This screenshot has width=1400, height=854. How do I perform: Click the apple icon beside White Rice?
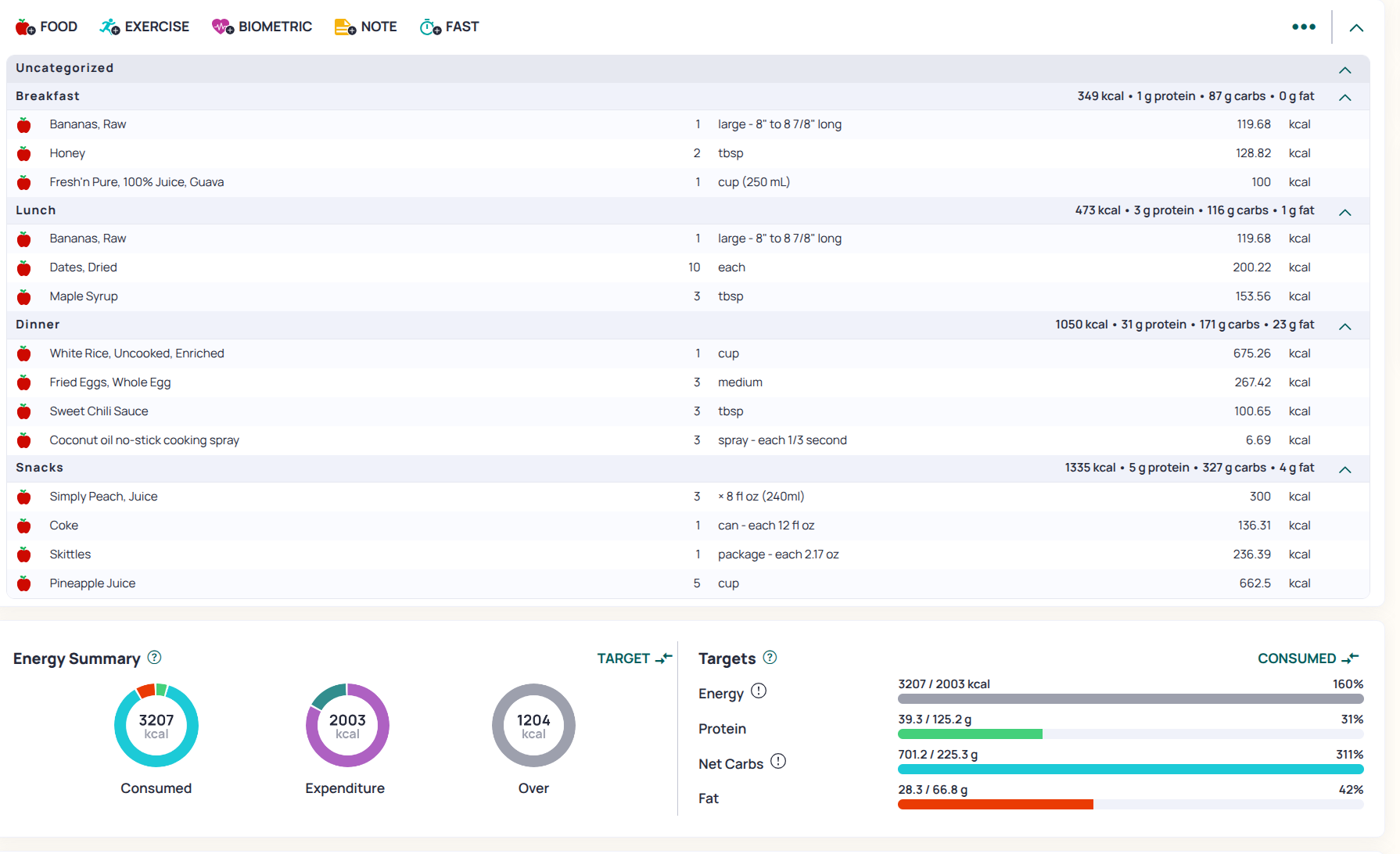(24, 354)
